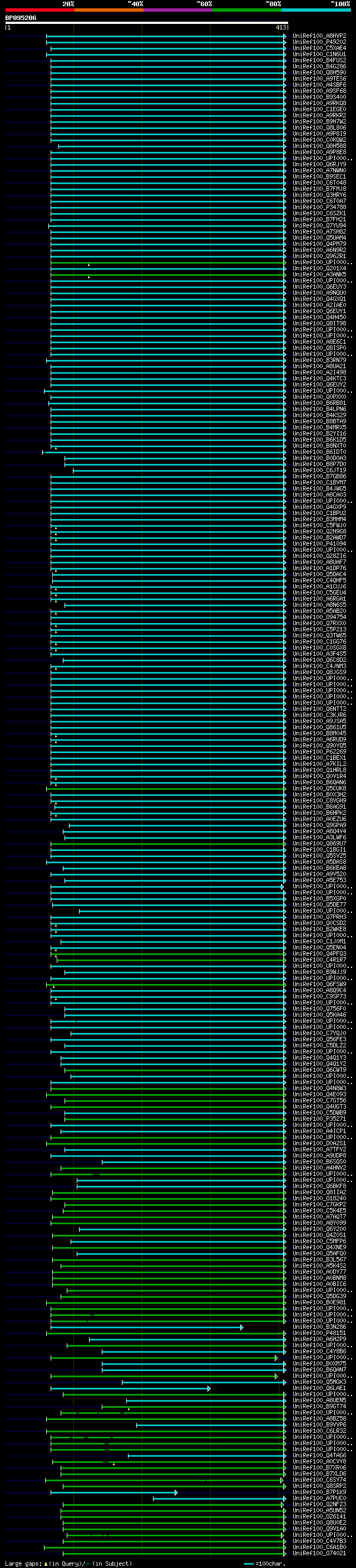356x1568 pixels.
Task: Select the UniRef100_B9SEC1 label
Action: point(319,176)
